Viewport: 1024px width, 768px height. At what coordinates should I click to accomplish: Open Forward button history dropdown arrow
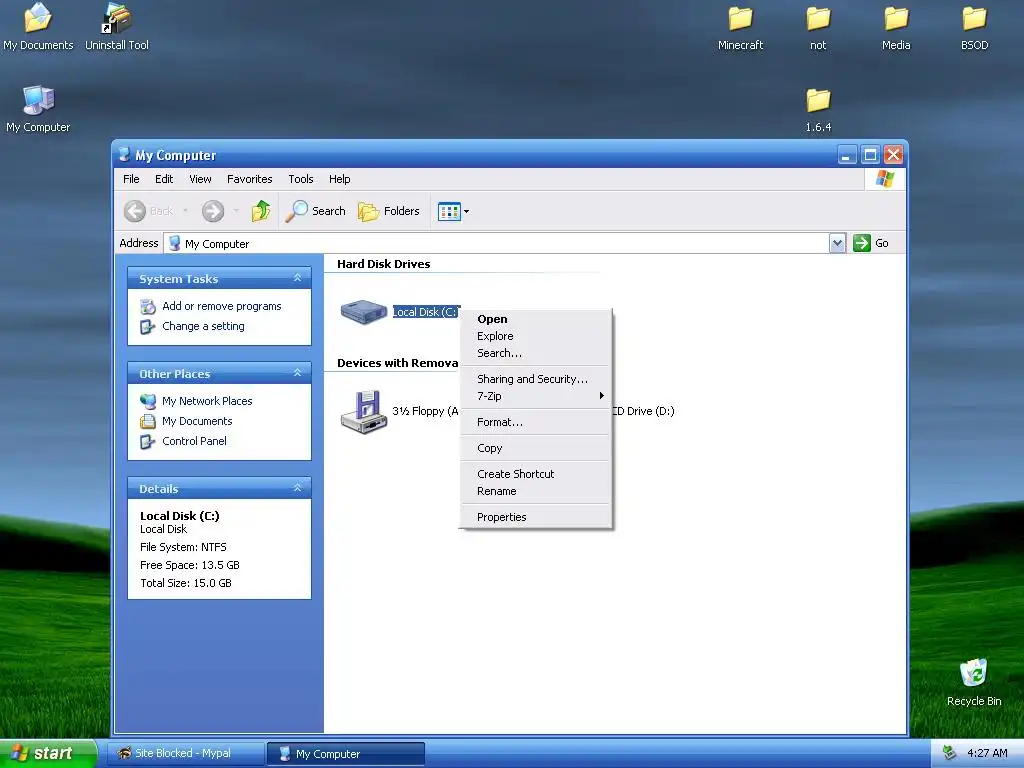point(236,211)
